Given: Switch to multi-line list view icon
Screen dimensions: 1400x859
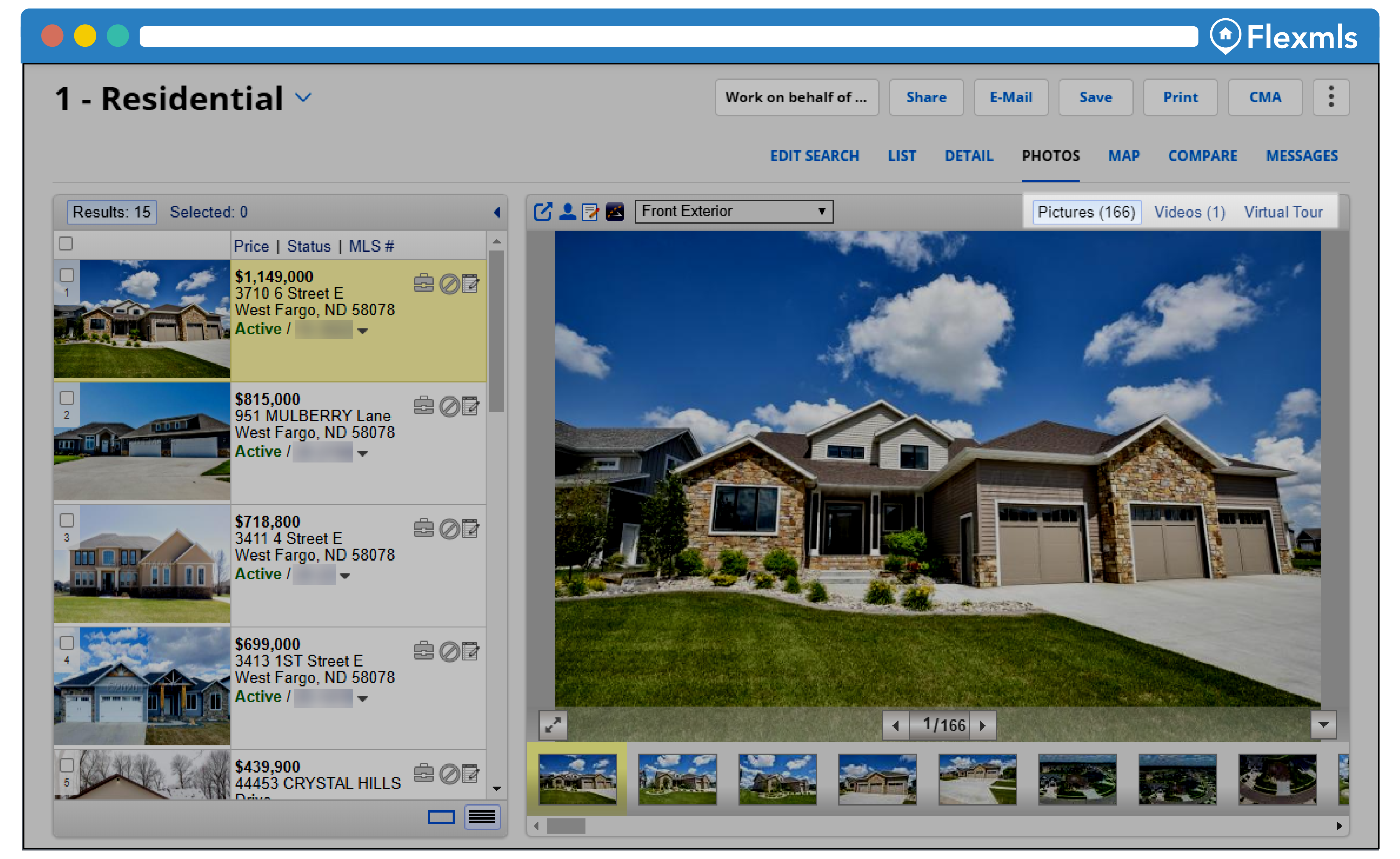Looking at the screenshot, I should pyautogui.click(x=482, y=817).
